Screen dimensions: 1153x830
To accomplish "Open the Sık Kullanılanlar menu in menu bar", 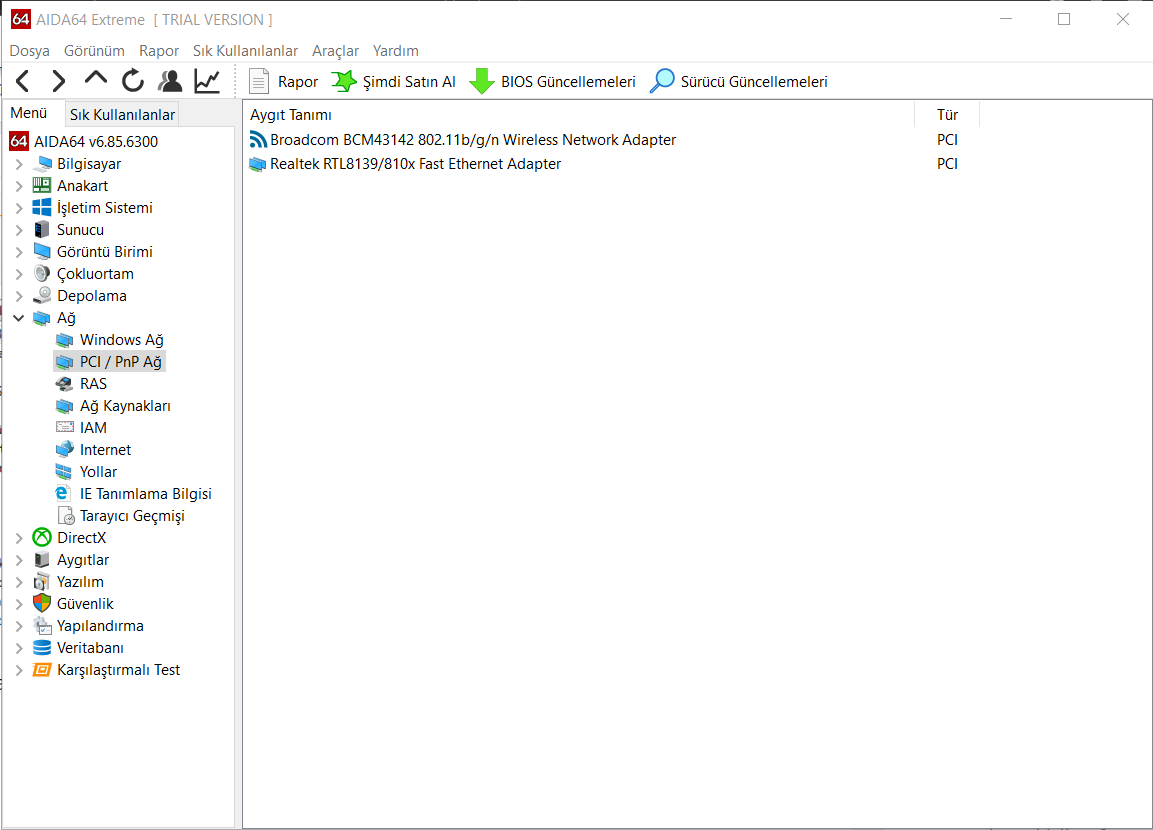I will point(246,51).
